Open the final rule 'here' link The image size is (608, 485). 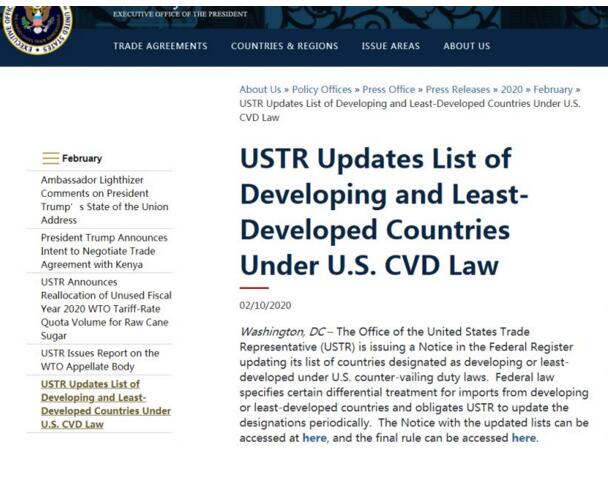point(524,438)
